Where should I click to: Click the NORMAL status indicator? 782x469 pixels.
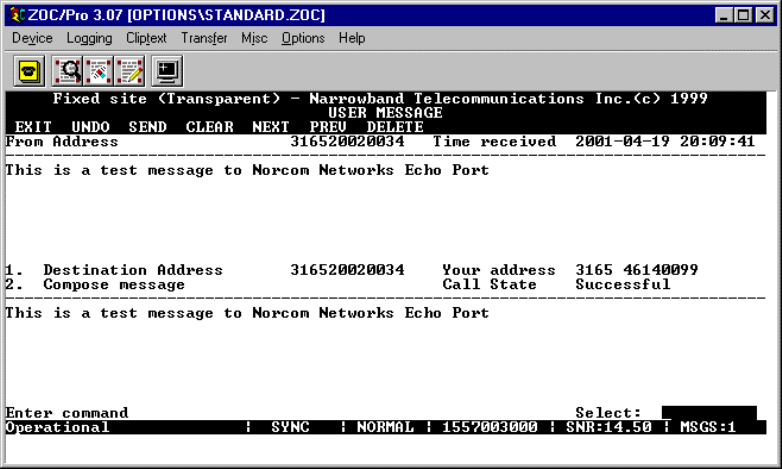tap(385, 428)
